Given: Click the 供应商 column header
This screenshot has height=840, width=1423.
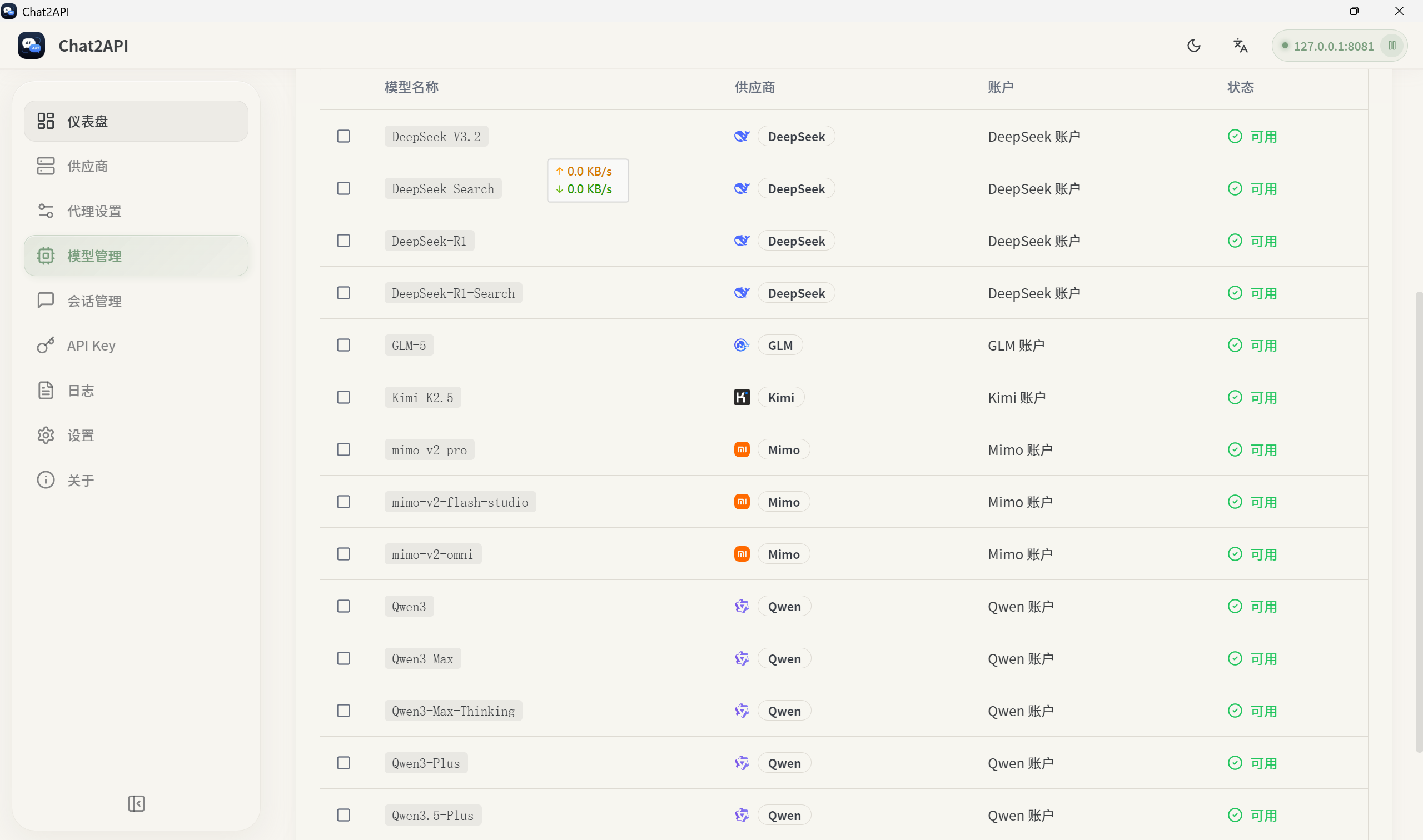Looking at the screenshot, I should tap(755, 87).
